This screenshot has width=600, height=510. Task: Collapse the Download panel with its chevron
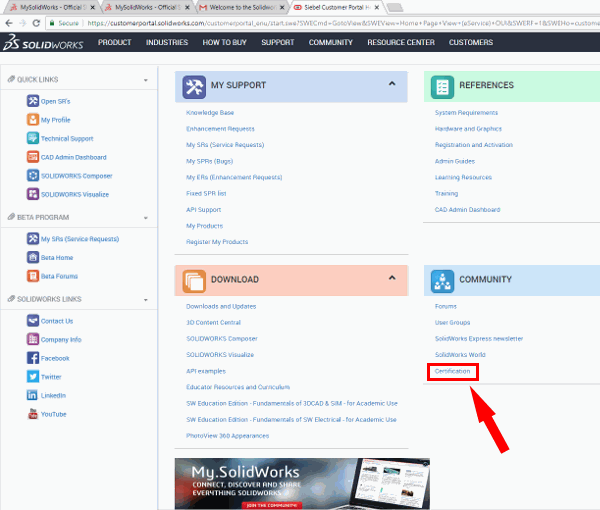(x=392, y=278)
